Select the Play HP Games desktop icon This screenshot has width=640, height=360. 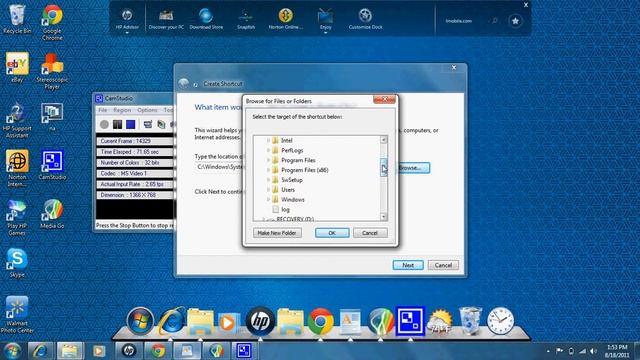[17, 217]
